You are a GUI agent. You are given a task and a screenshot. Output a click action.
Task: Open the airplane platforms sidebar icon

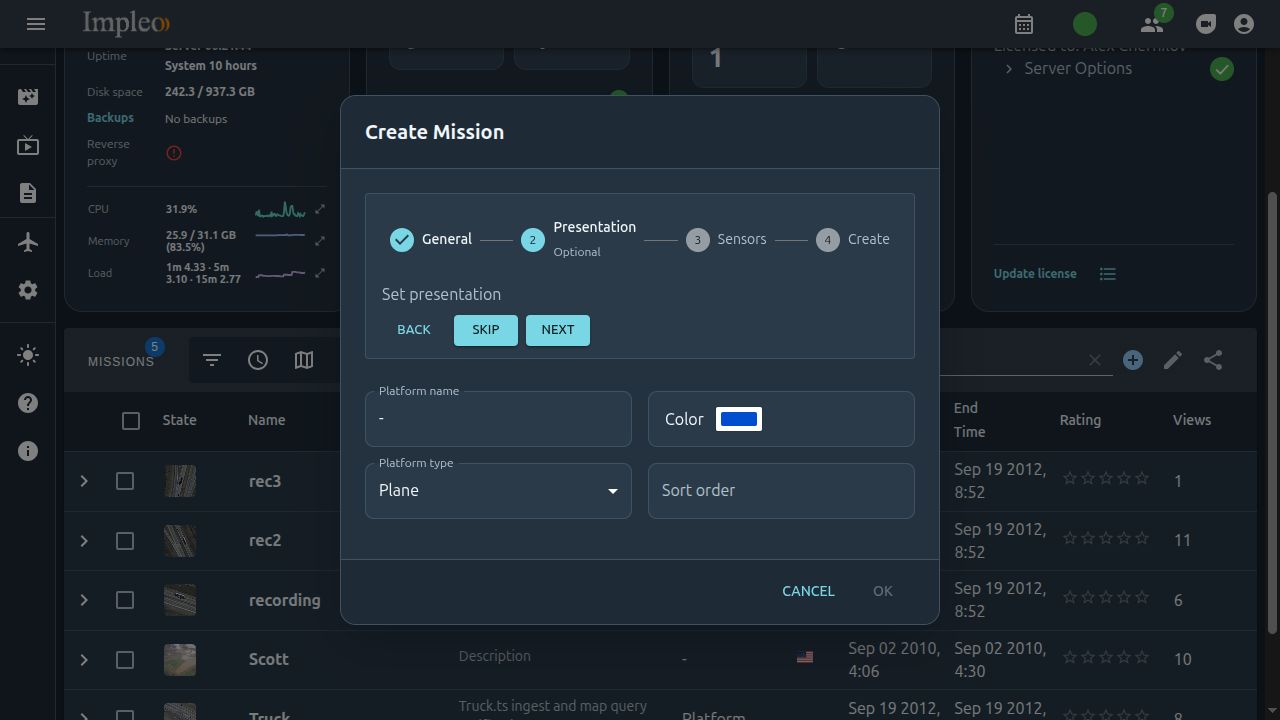pos(28,242)
